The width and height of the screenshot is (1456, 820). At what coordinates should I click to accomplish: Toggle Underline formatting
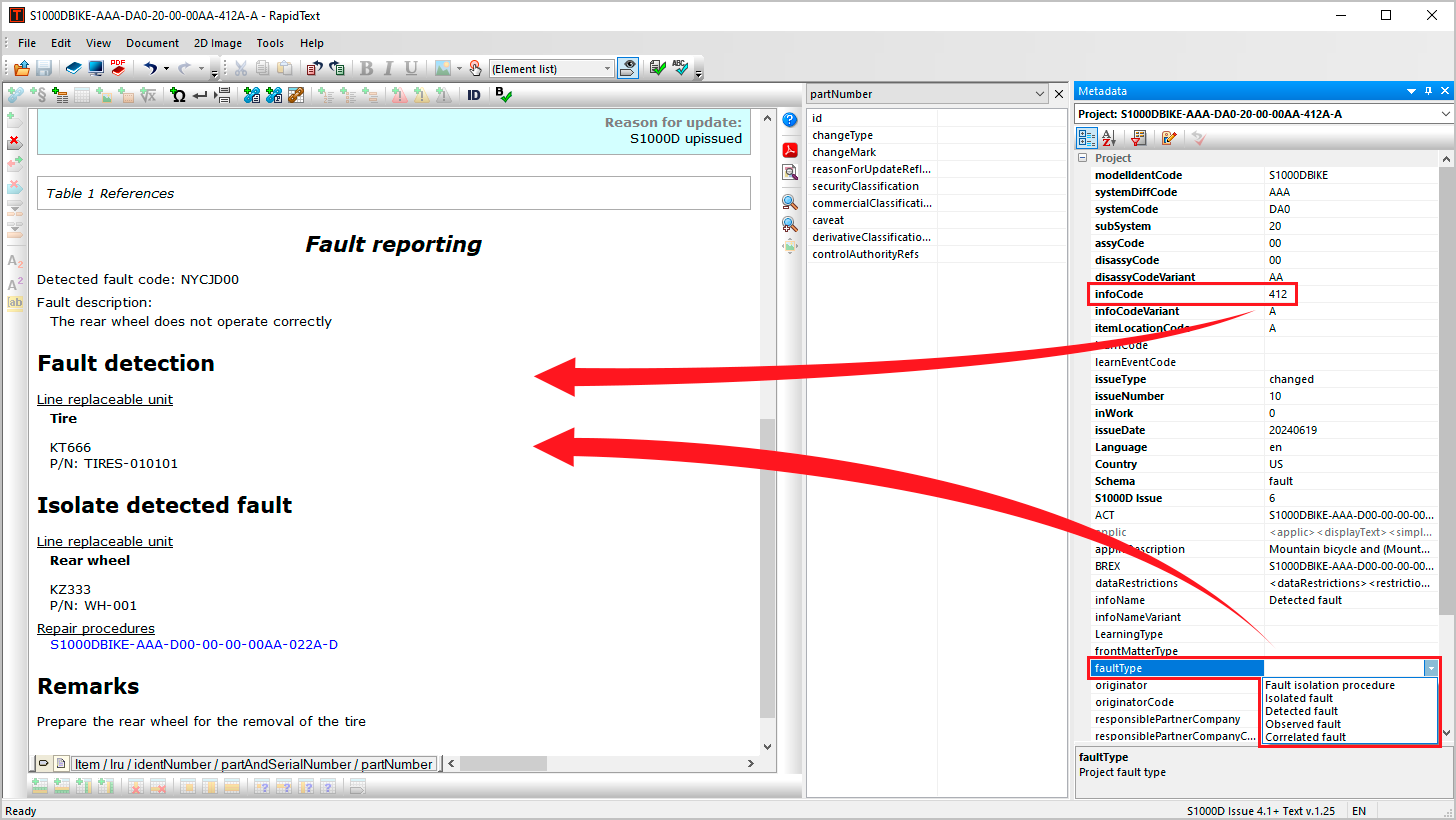(410, 68)
